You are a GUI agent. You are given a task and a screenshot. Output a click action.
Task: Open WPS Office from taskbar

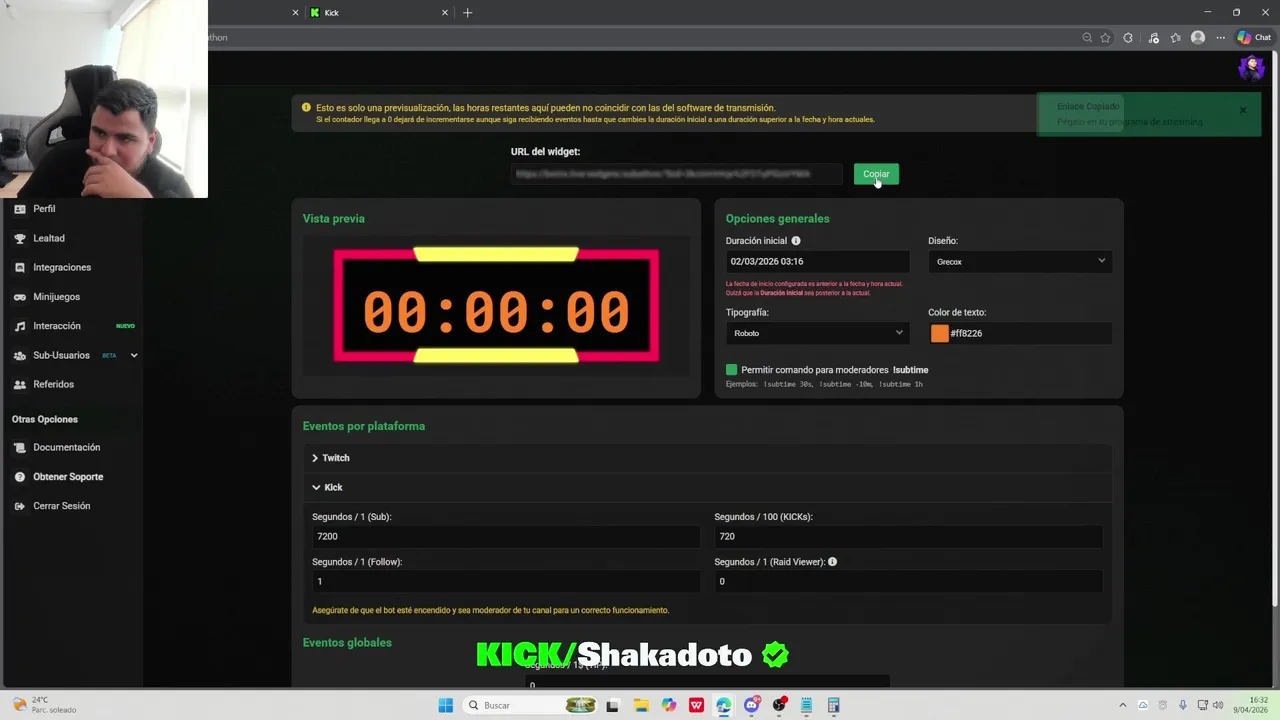(696, 705)
